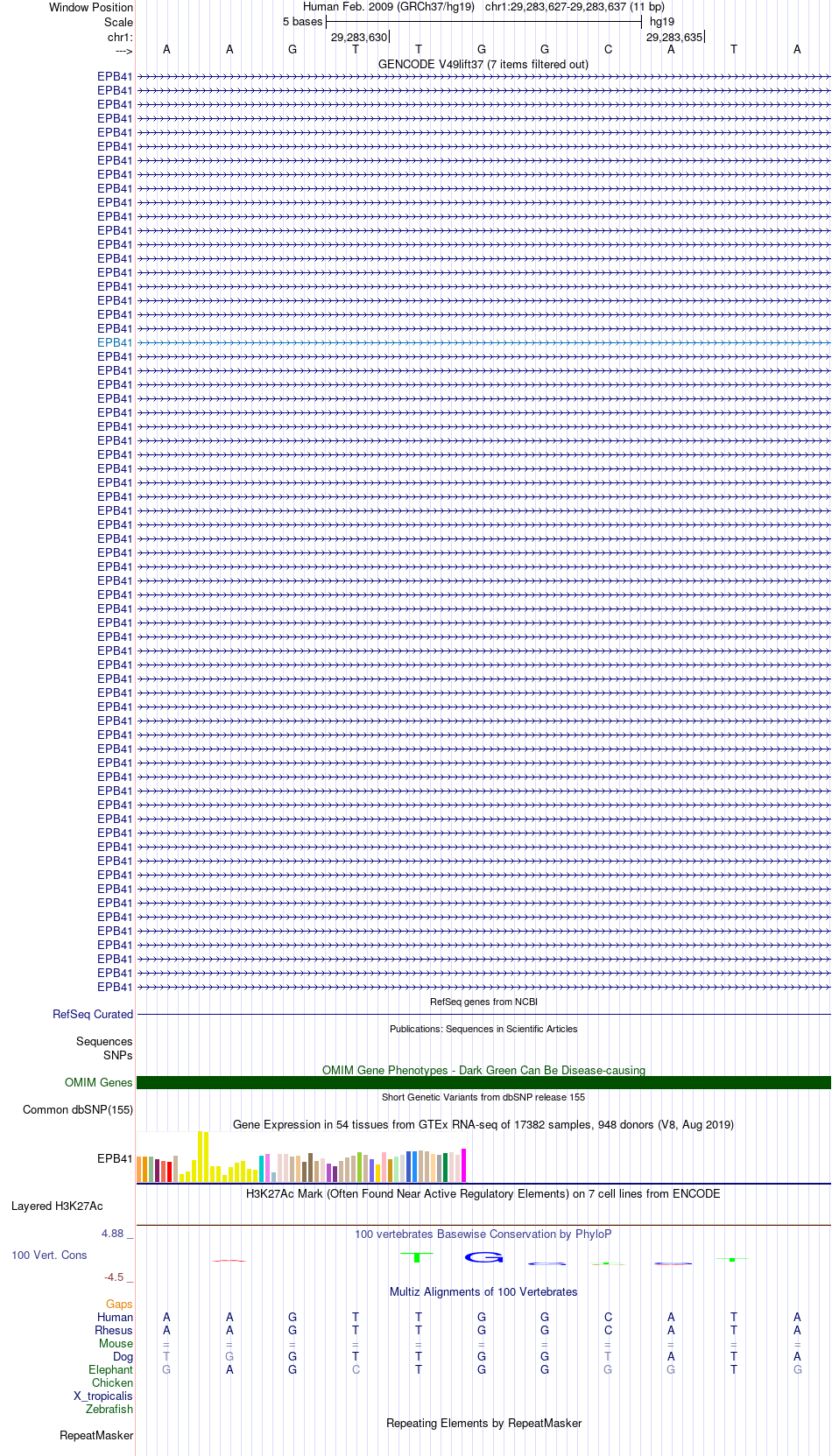Open Publications: Sequences in Scientific Articles title

pyautogui.click(x=483, y=1029)
